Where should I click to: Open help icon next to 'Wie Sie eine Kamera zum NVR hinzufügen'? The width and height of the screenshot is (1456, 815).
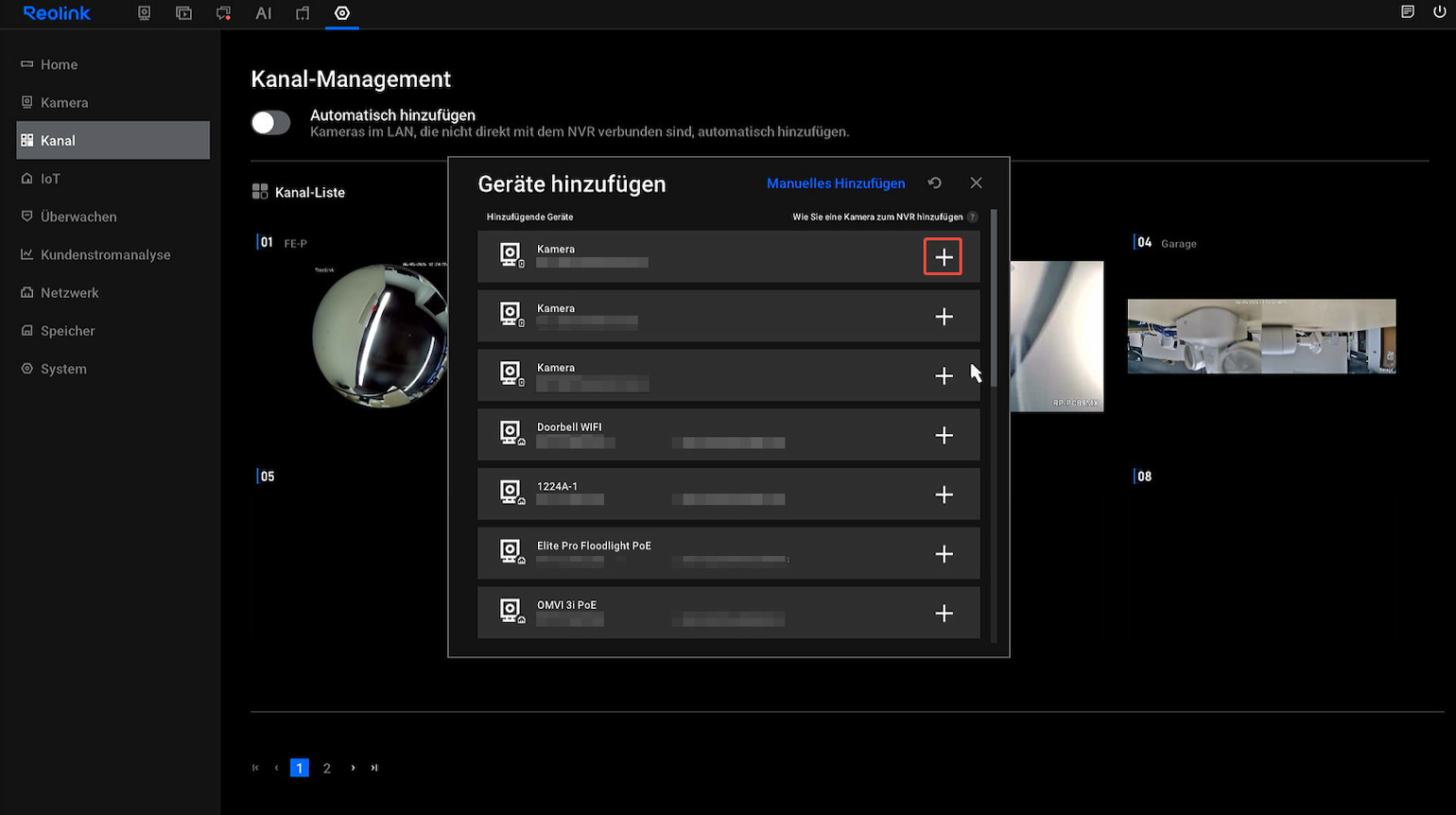point(972,217)
